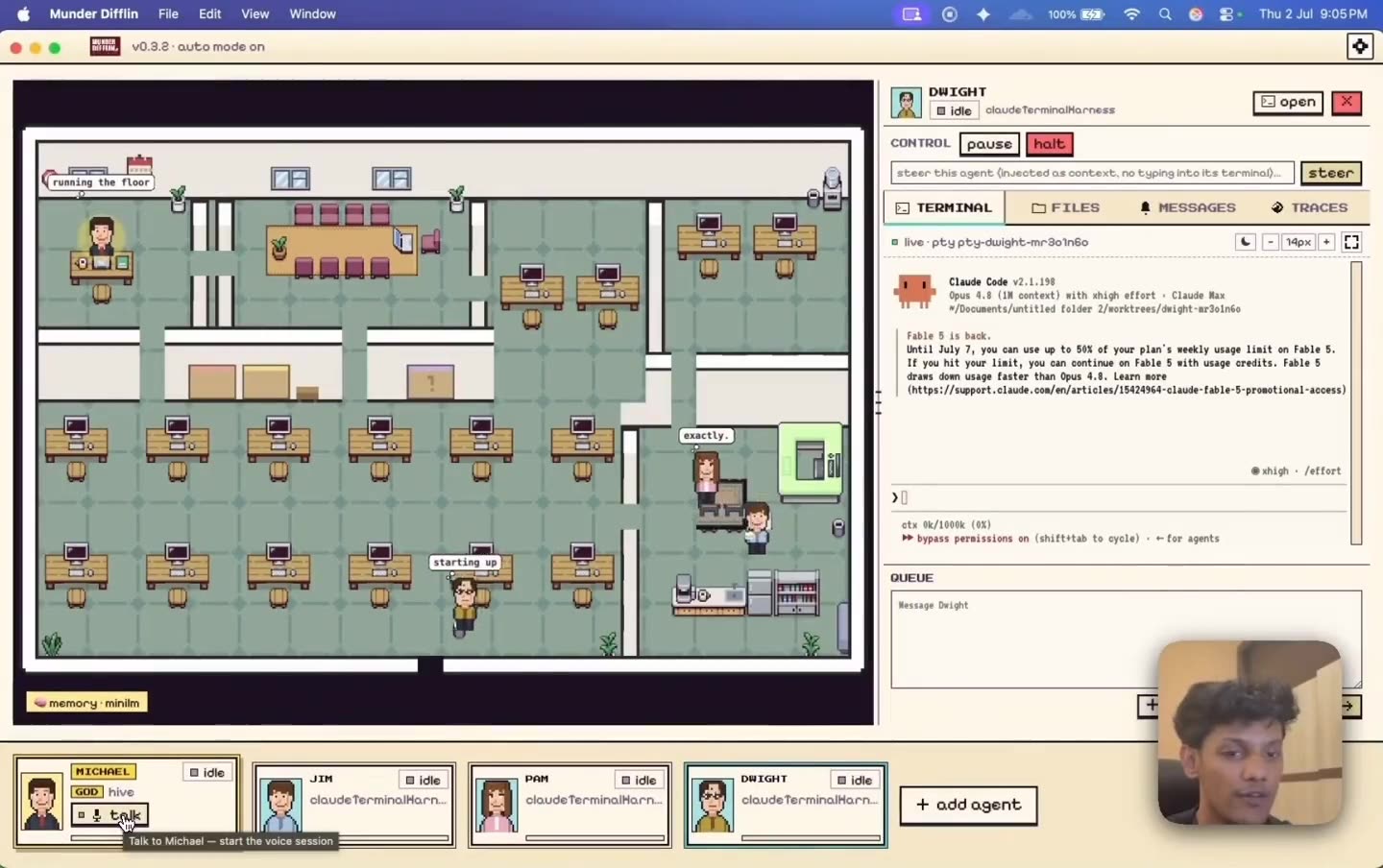Viewport: 1383px width, 868px height.
Task: Open the Window menu
Action: click(x=312, y=13)
